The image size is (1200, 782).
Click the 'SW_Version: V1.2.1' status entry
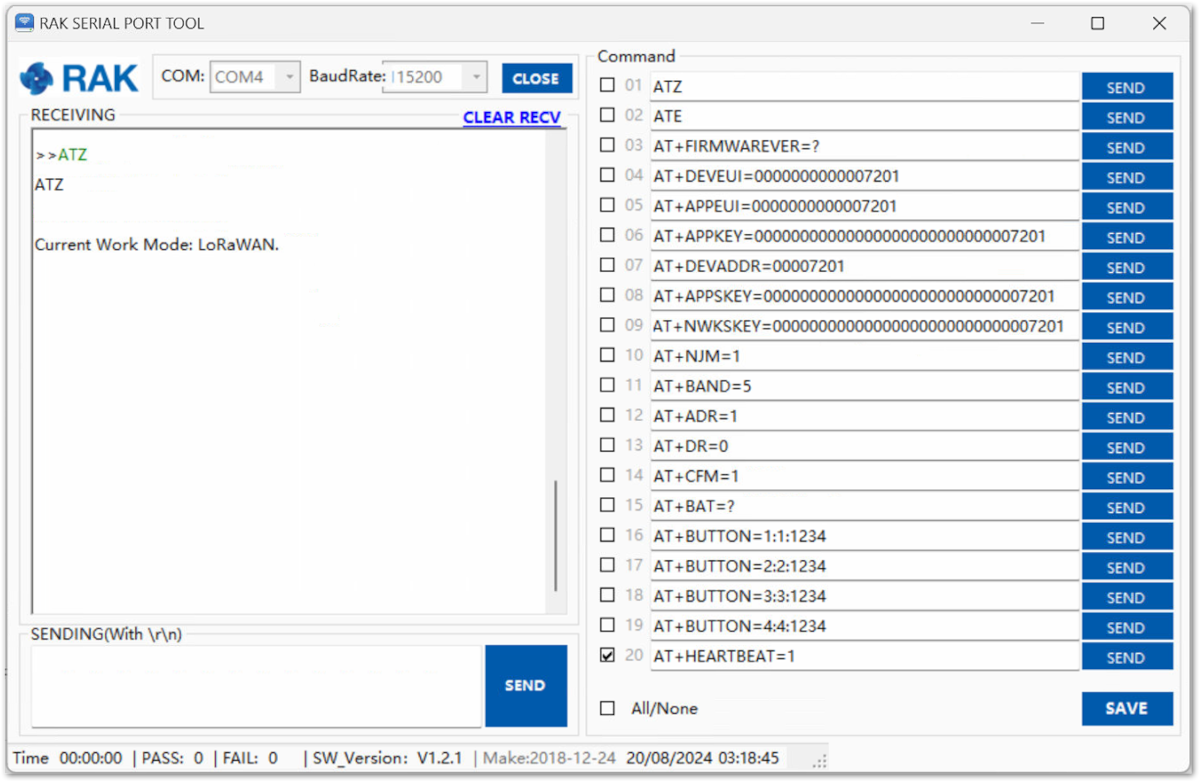[387, 758]
